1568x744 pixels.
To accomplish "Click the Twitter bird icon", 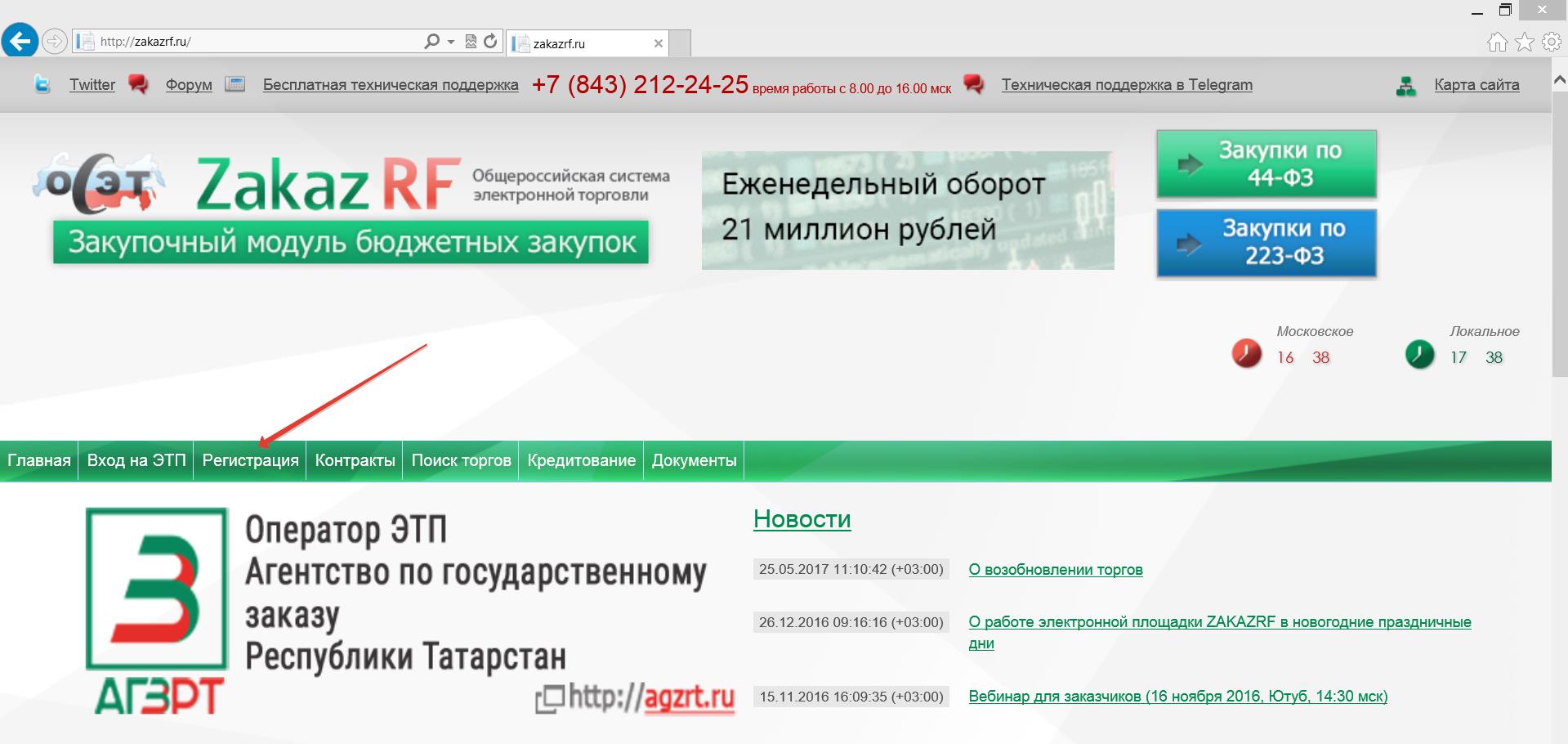I will (x=42, y=84).
